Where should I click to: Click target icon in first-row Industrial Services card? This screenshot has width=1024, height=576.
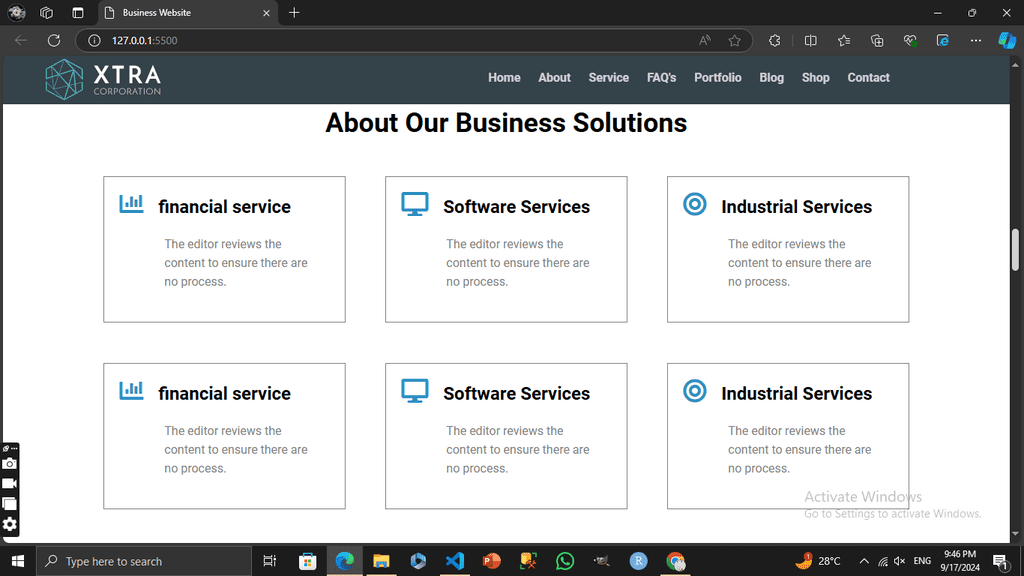tap(695, 204)
